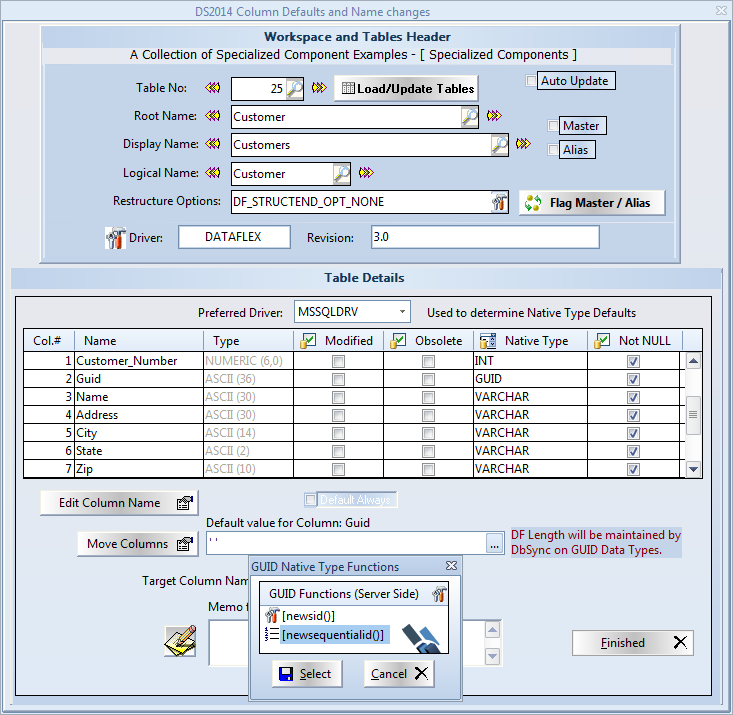Choose the [newsequentialid()] function entry
Viewport: 733px width, 715px height.
333,634
